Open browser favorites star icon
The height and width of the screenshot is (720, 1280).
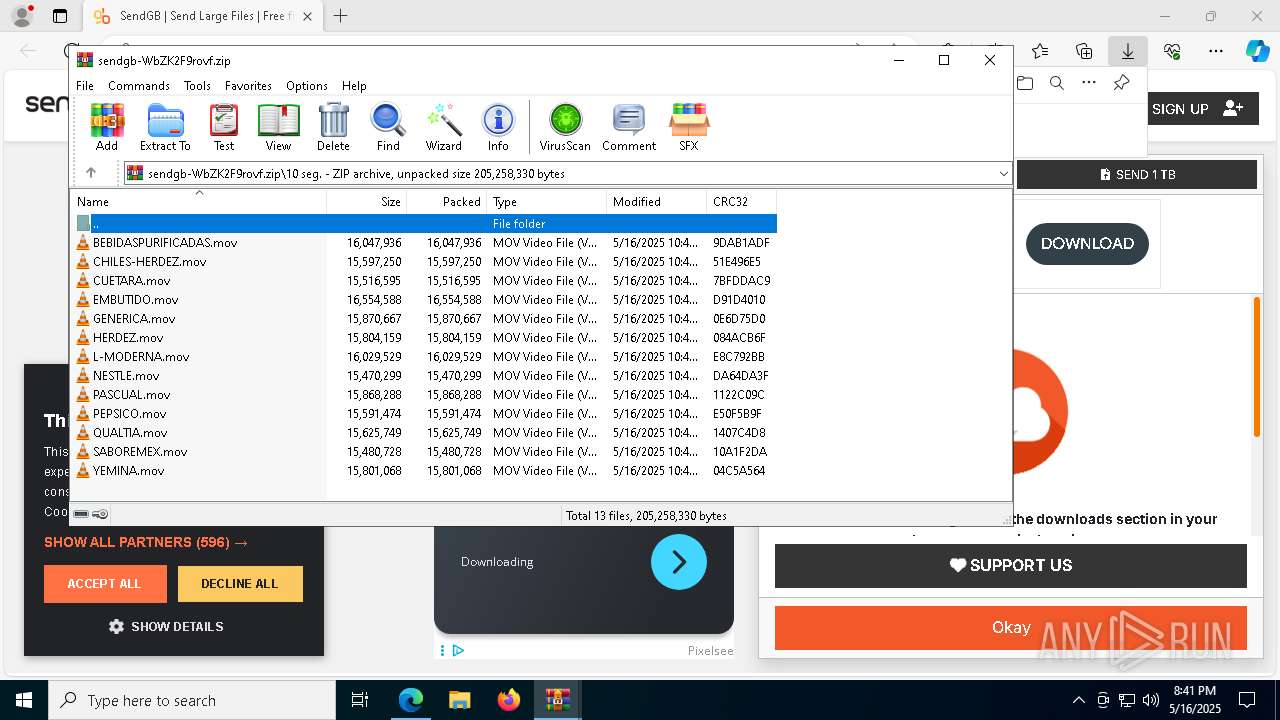(1040, 51)
